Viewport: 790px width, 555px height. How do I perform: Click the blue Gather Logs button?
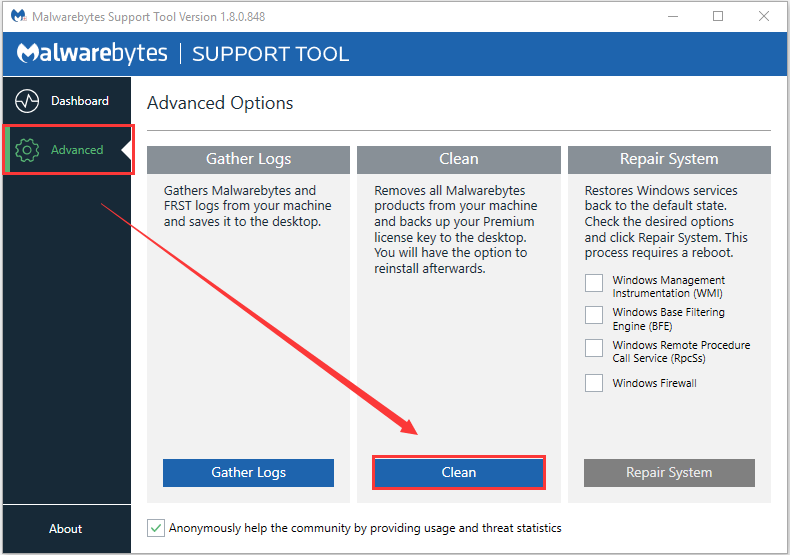click(x=248, y=472)
